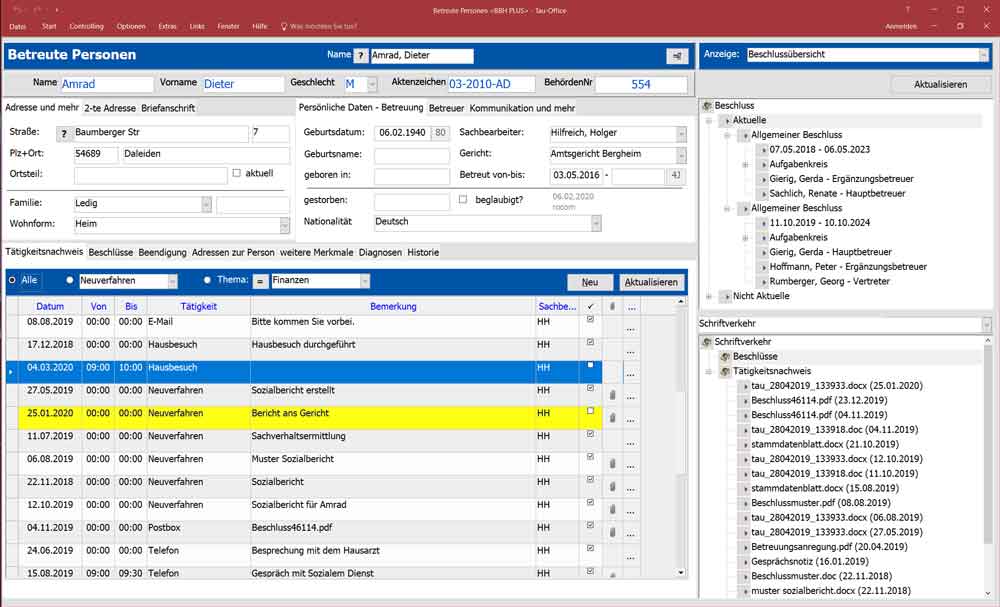Open the Familie dropdown showing Ledig
1000x607 pixels.
(206, 204)
